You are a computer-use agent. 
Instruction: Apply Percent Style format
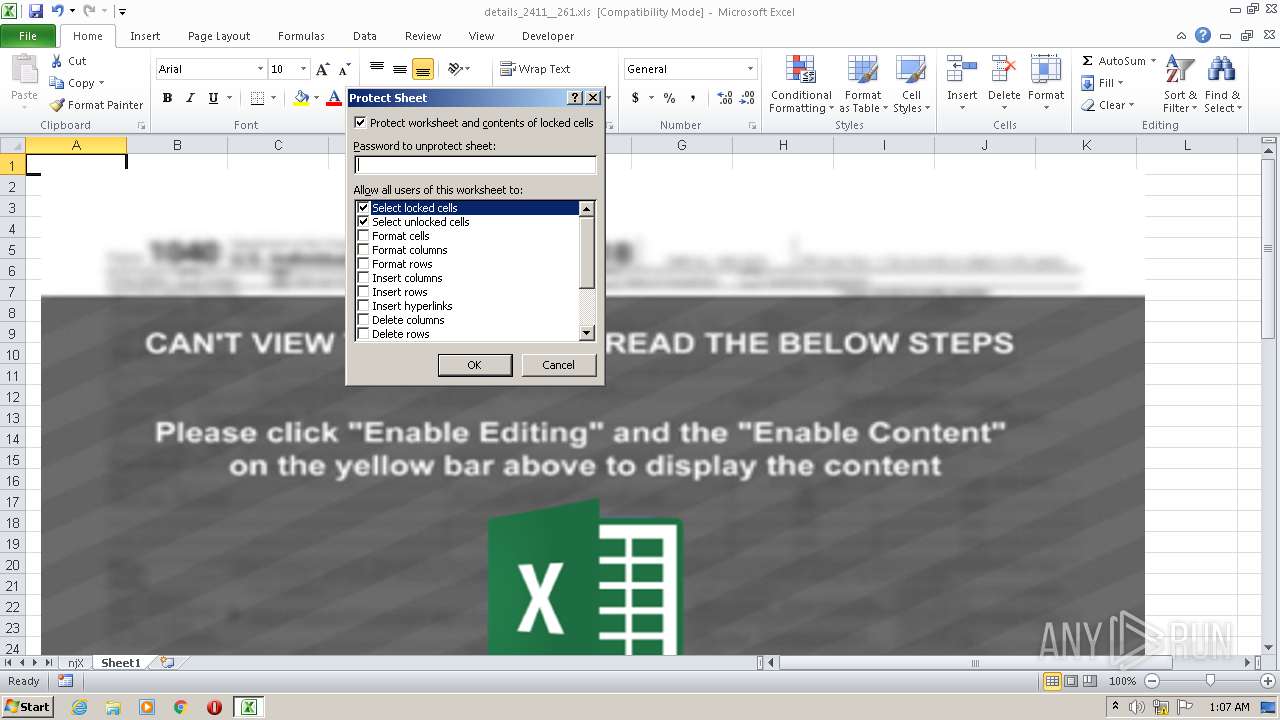click(669, 98)
